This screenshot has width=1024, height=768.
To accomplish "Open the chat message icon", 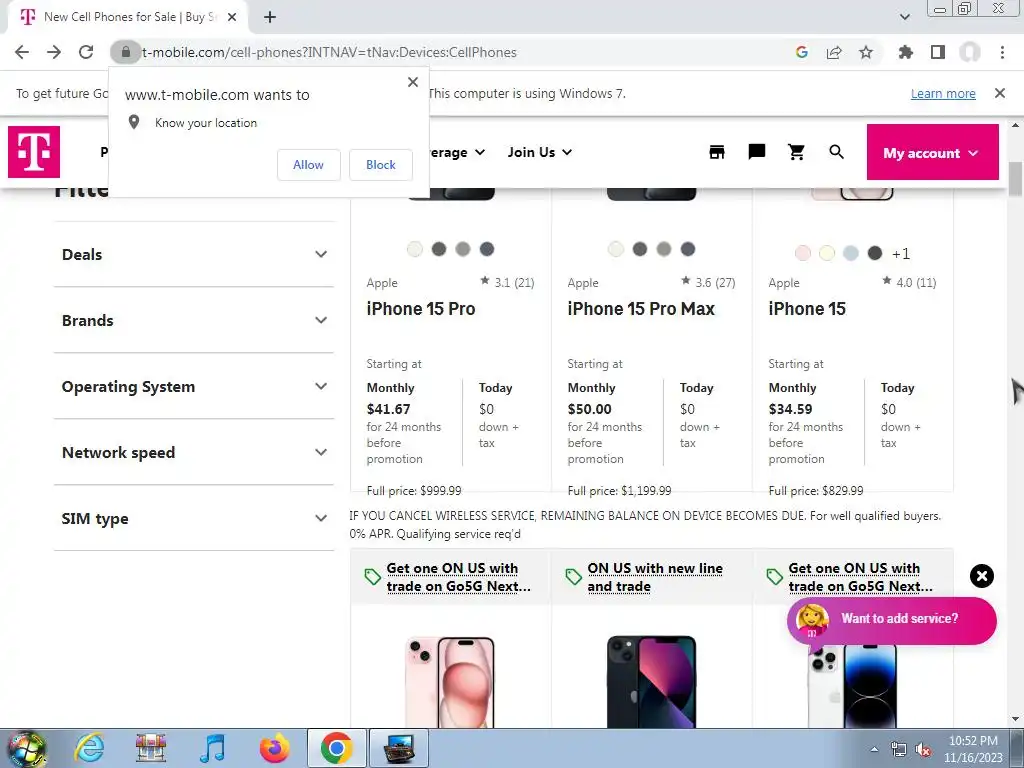I will click(x=756, y=152).
